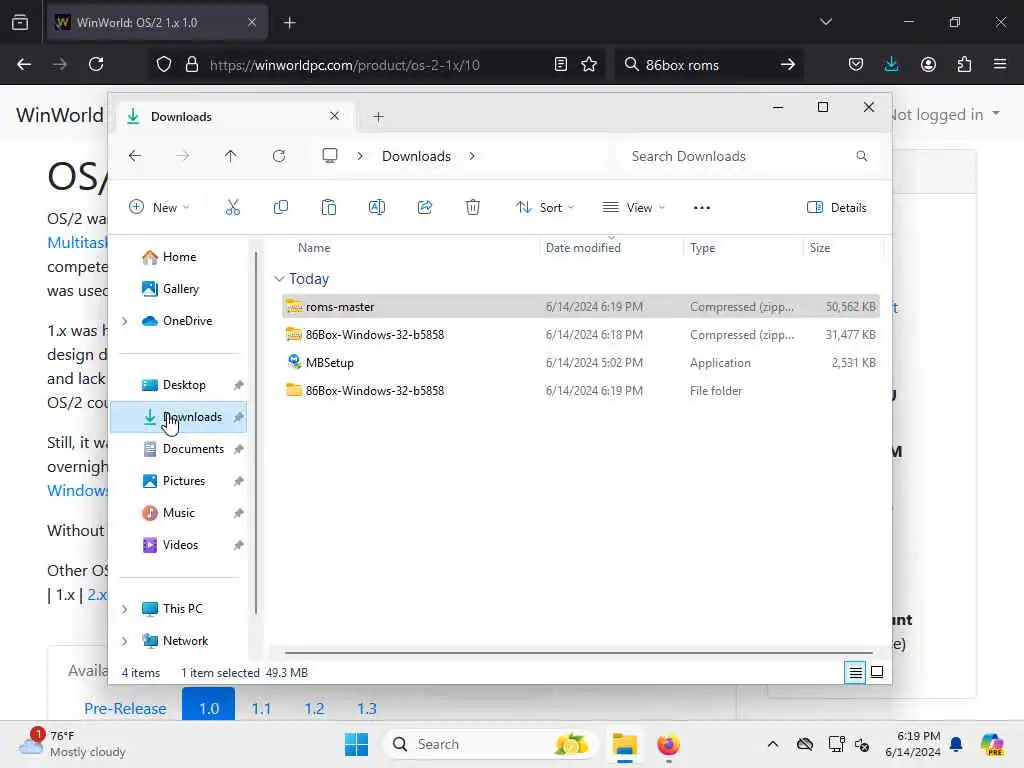Open notification bell in system tray

(956, 744)
